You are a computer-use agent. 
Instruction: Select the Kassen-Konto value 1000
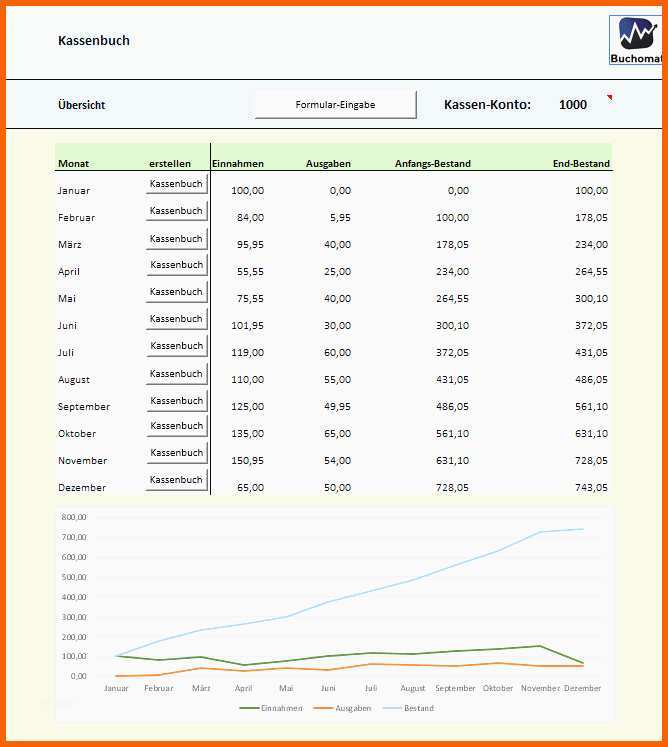coord(573,105)
